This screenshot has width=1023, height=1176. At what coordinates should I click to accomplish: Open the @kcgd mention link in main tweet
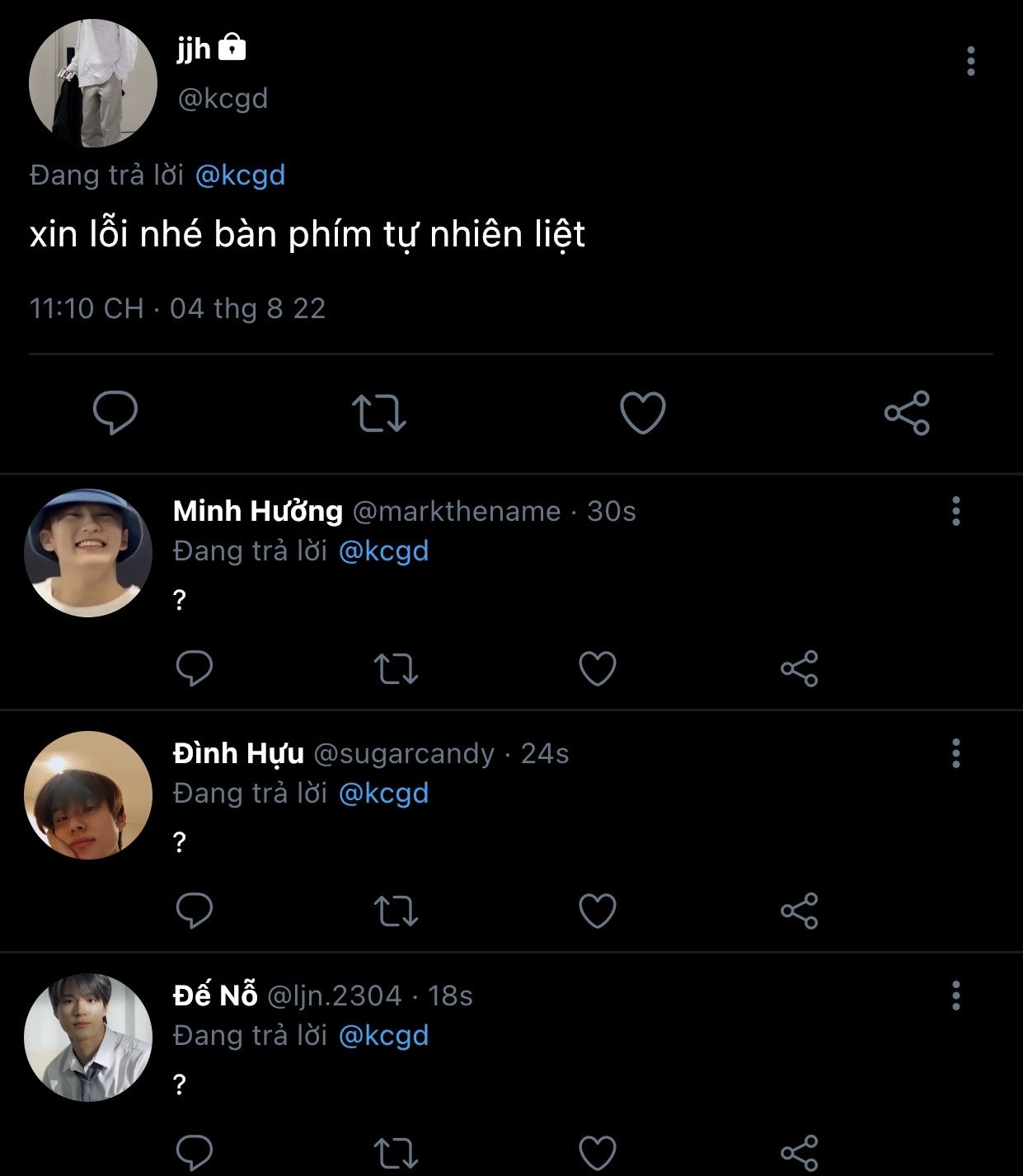240,176
